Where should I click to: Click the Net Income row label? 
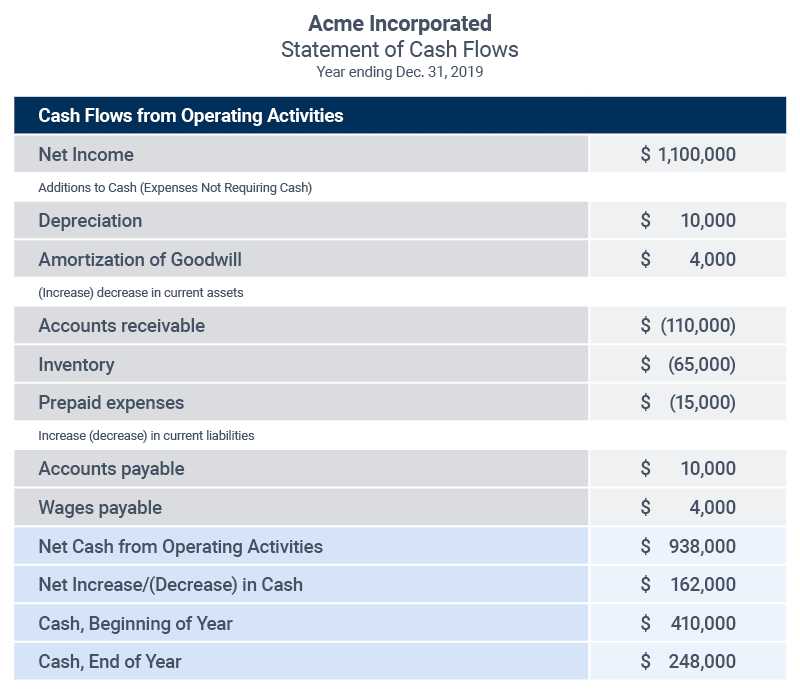[x=86, y=155]
